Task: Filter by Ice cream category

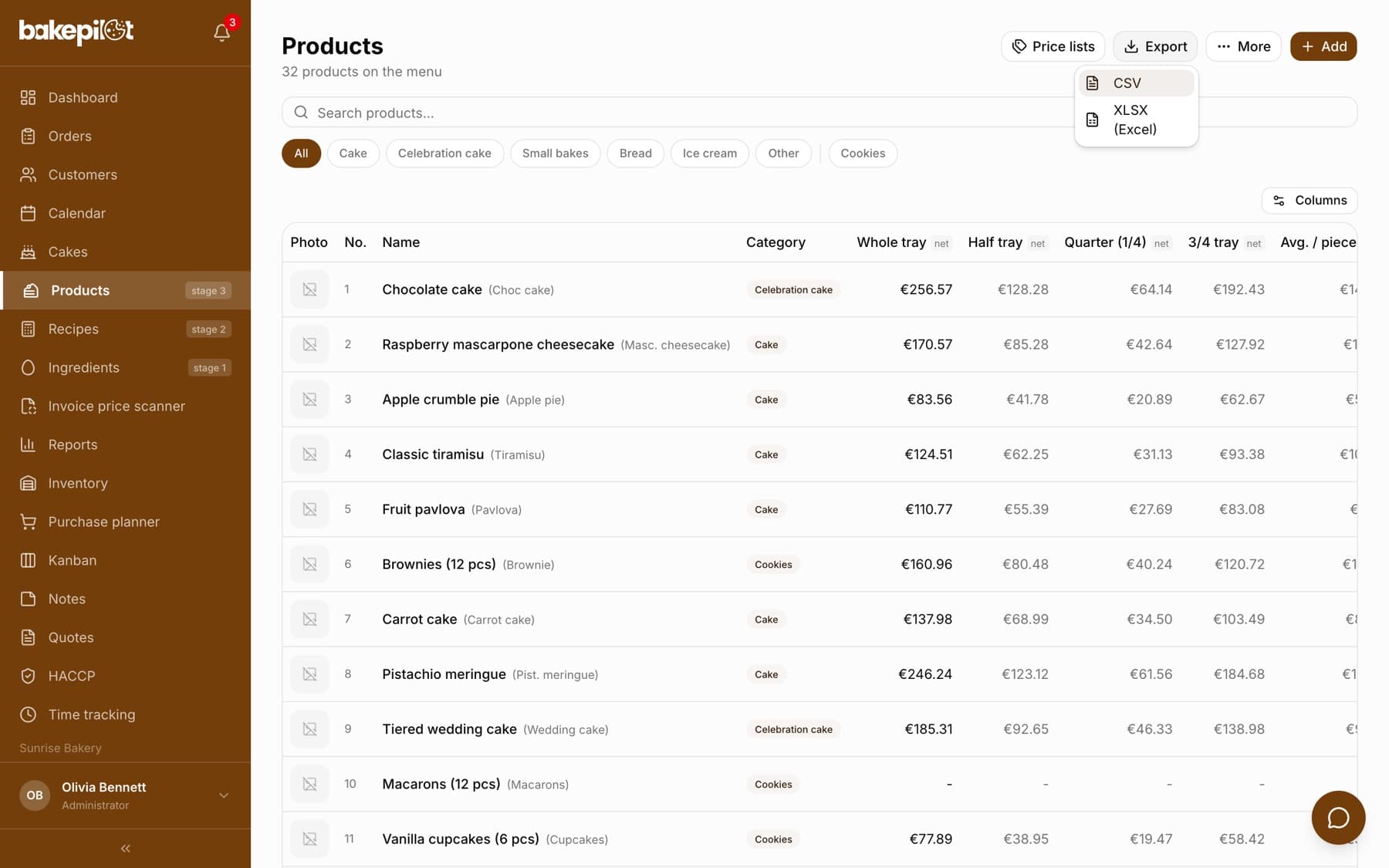Action: [x=709, y=154]
